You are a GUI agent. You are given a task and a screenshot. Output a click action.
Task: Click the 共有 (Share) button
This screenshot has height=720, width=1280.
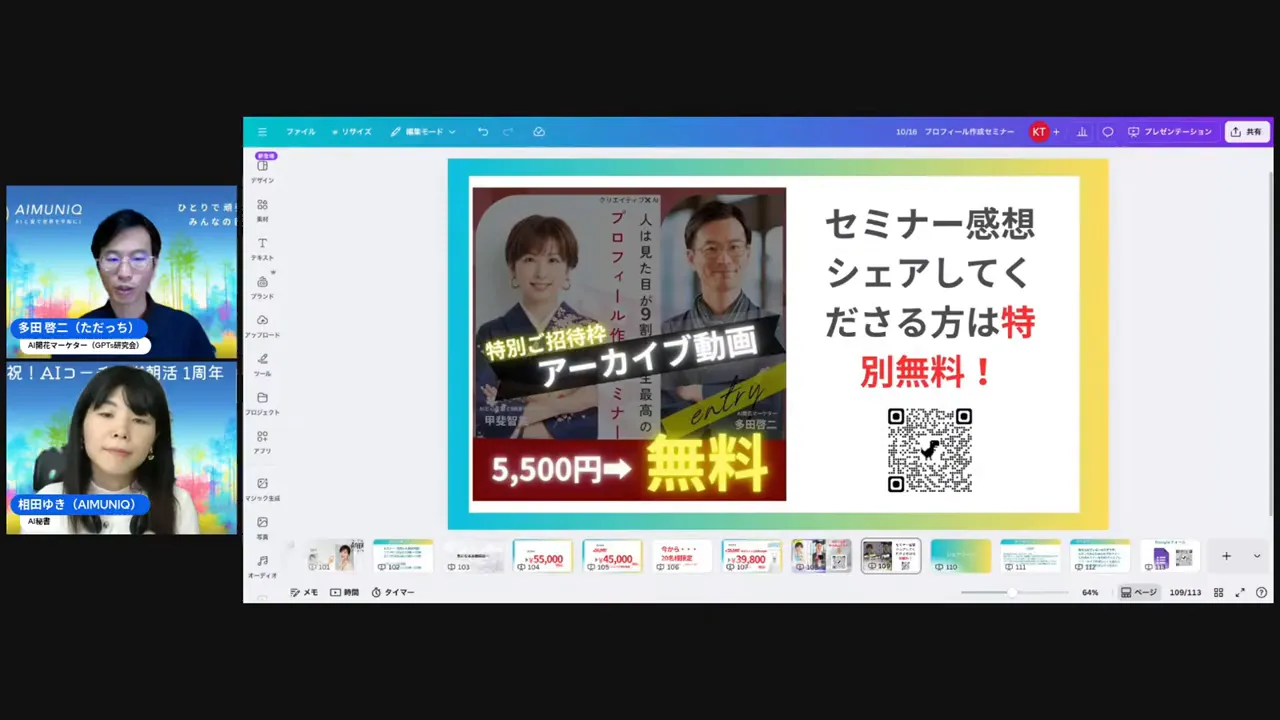1247,132
